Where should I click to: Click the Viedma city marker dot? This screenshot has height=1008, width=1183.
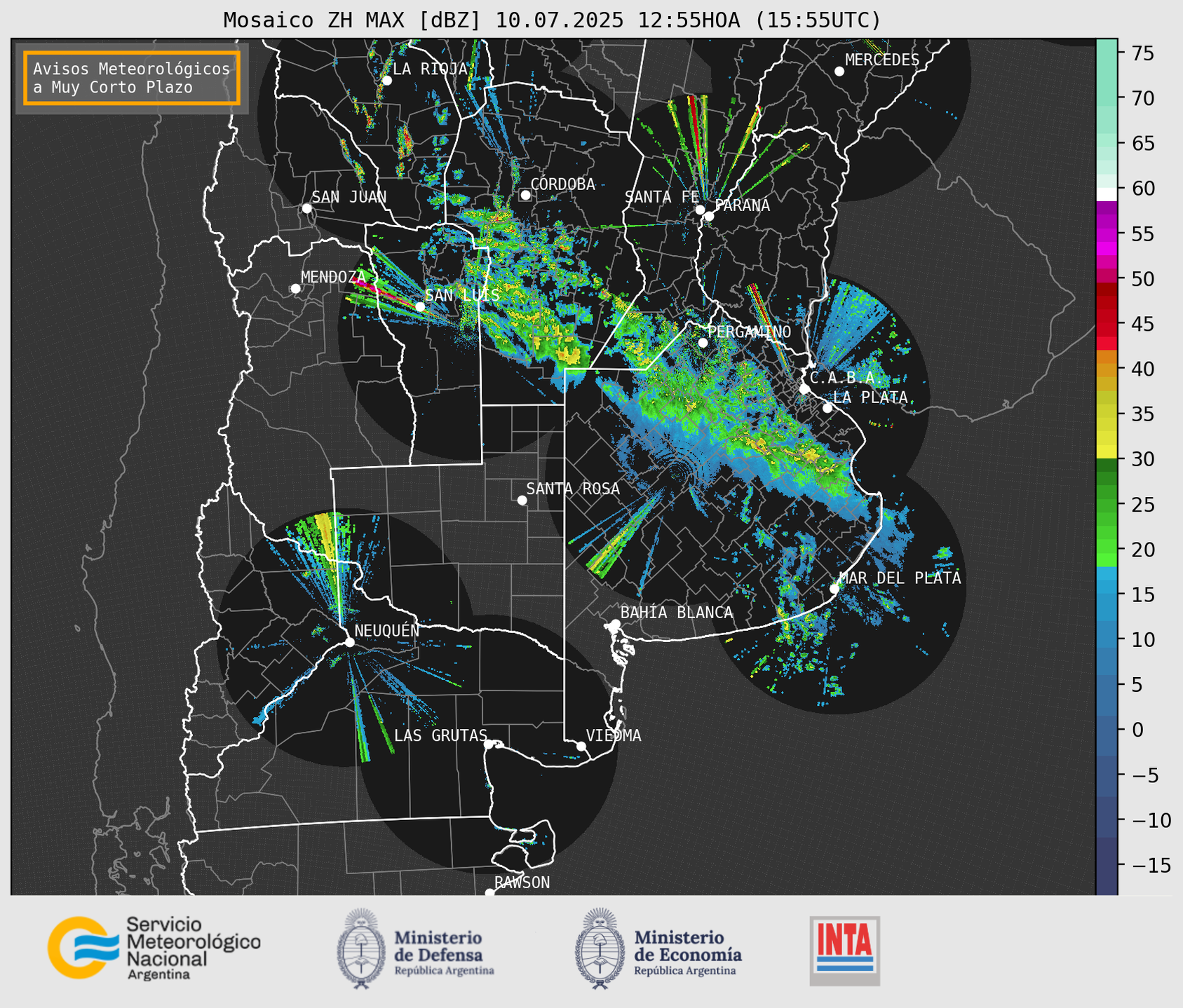coord(581,746)
